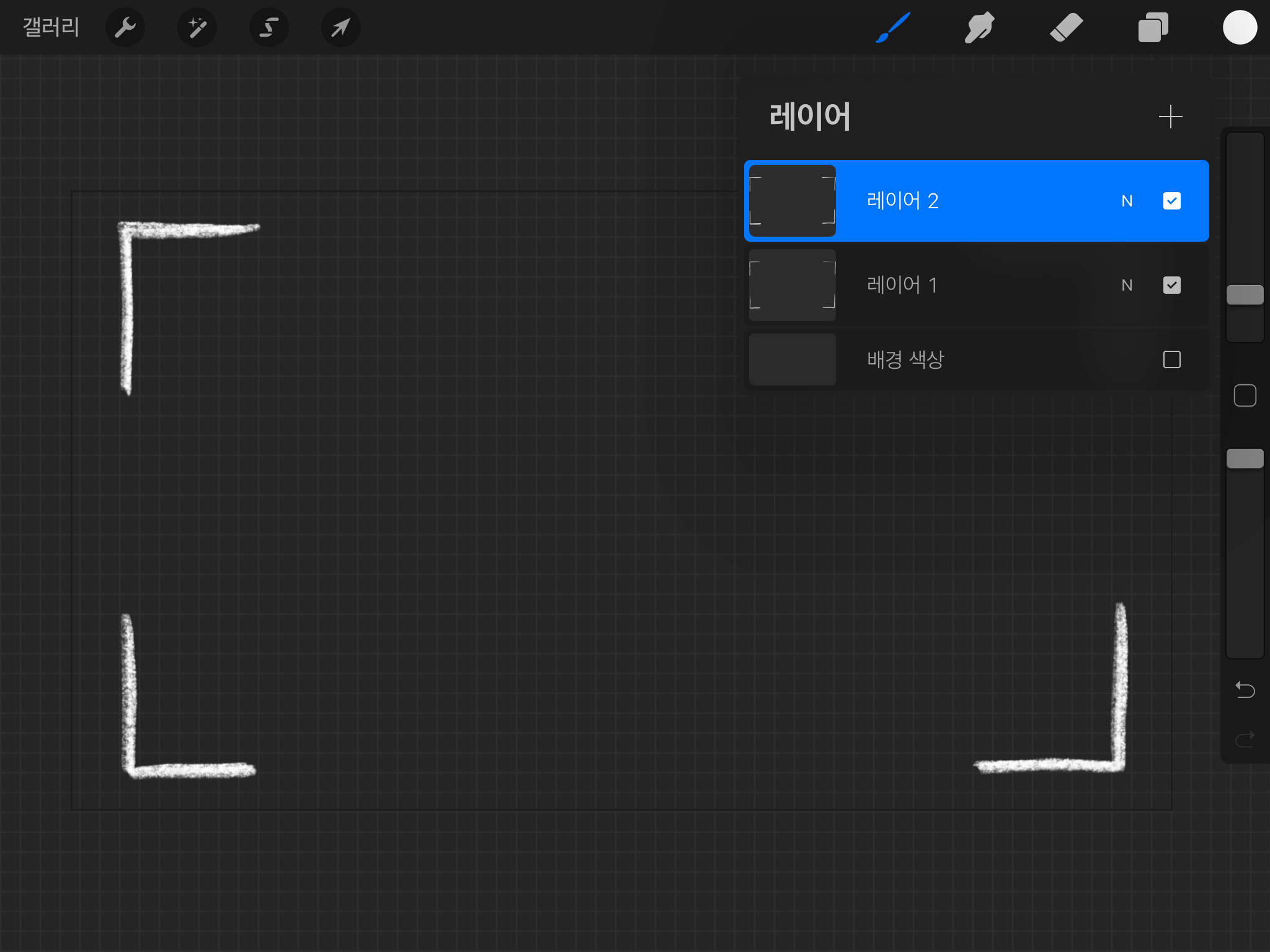Close the Layers panel via layers icon
The height and width of the screenshot is (952, 1270).
tap(1153, 28)
